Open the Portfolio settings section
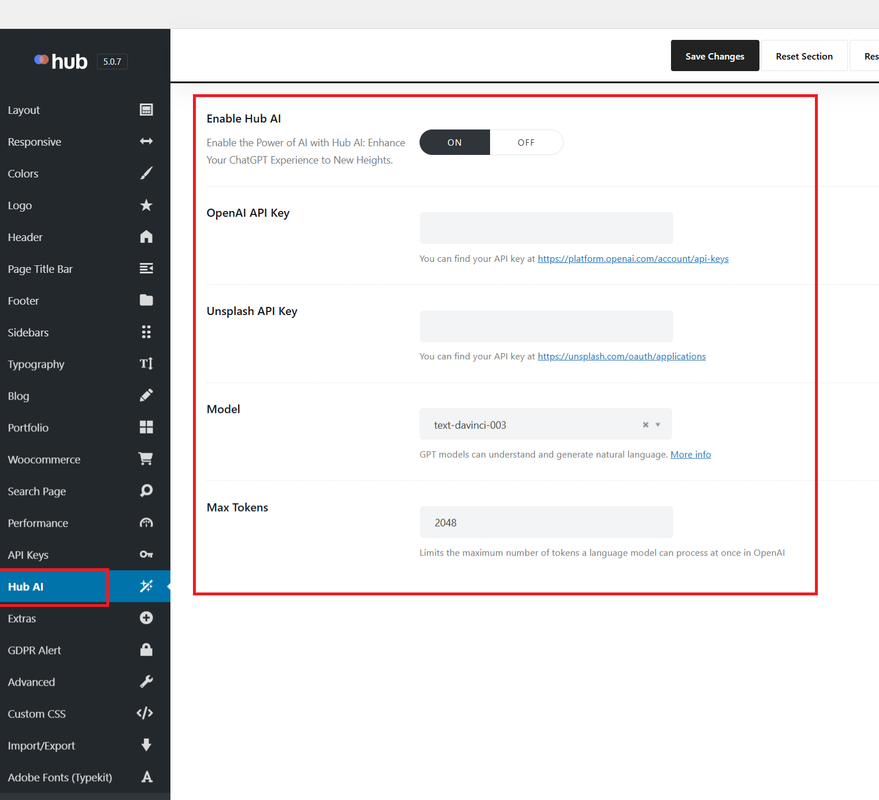Viewport: 879px width, 800px height. click(85, 428)
